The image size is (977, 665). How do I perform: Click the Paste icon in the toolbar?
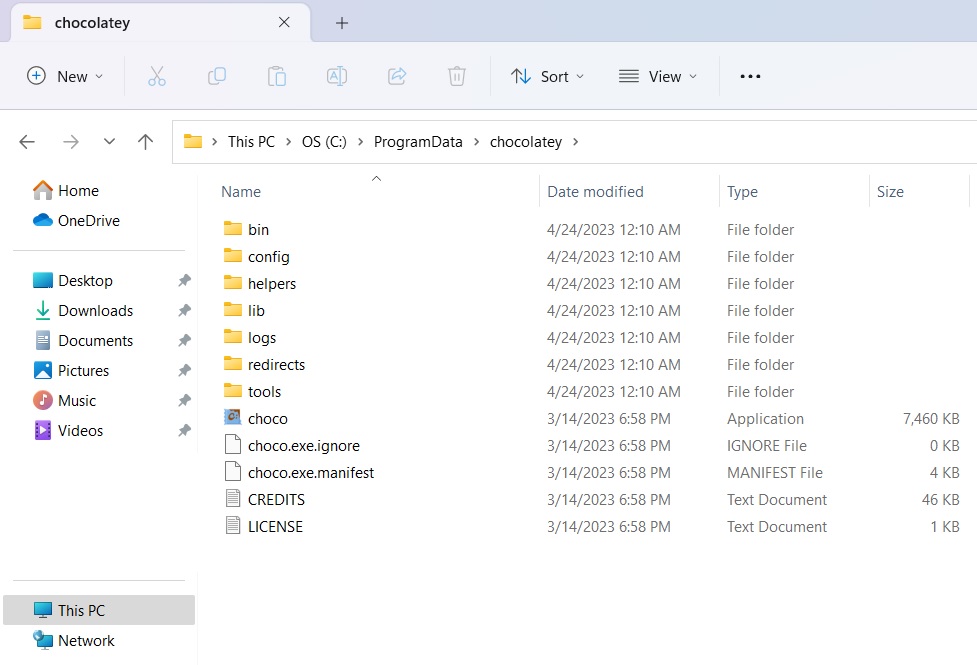click(276, 75)
